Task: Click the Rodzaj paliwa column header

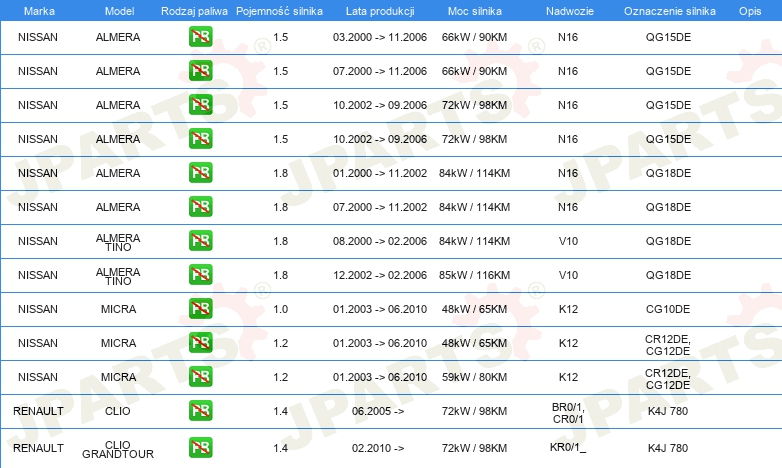Action: pos(194,11)
